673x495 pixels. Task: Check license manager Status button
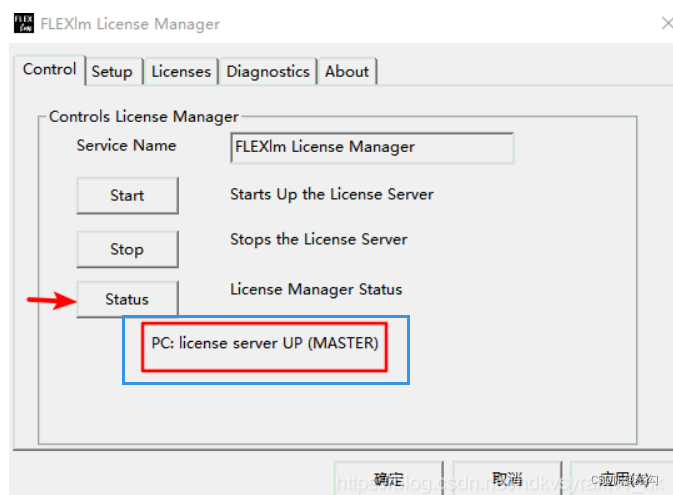click(127, 299)
